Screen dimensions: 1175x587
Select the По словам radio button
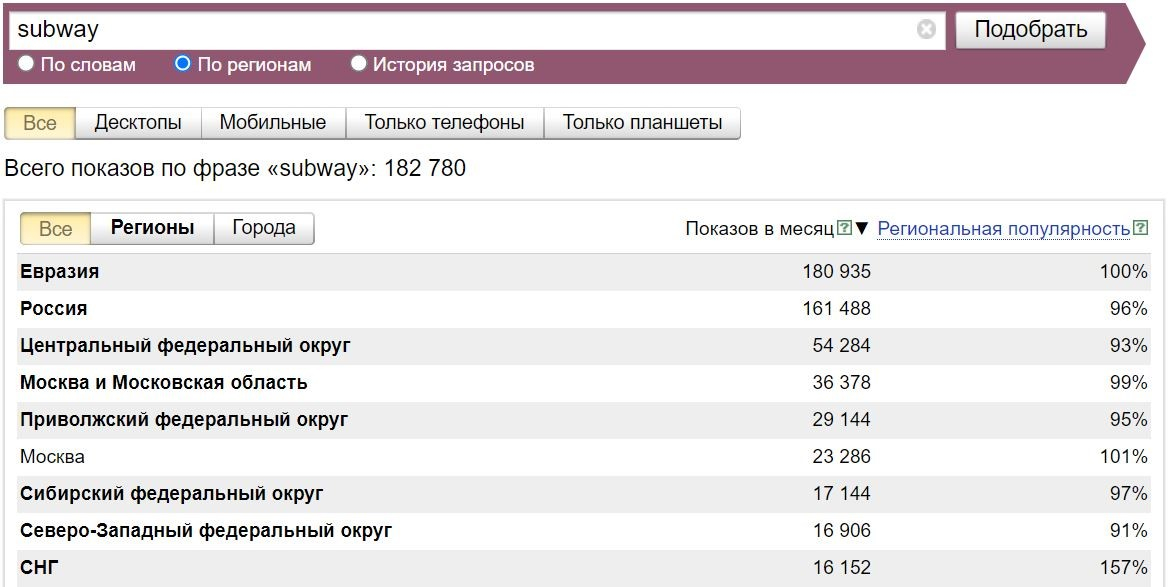point(27,64)
